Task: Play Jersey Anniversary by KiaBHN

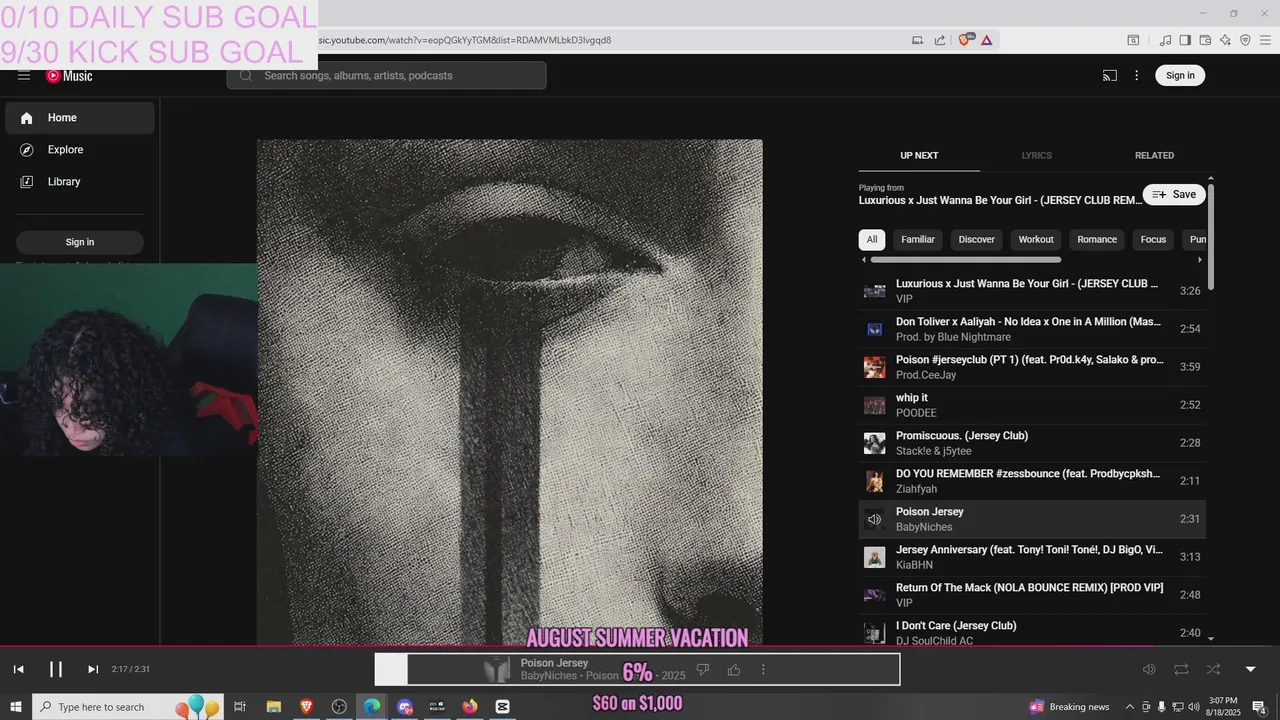Action: [1032, 557]
